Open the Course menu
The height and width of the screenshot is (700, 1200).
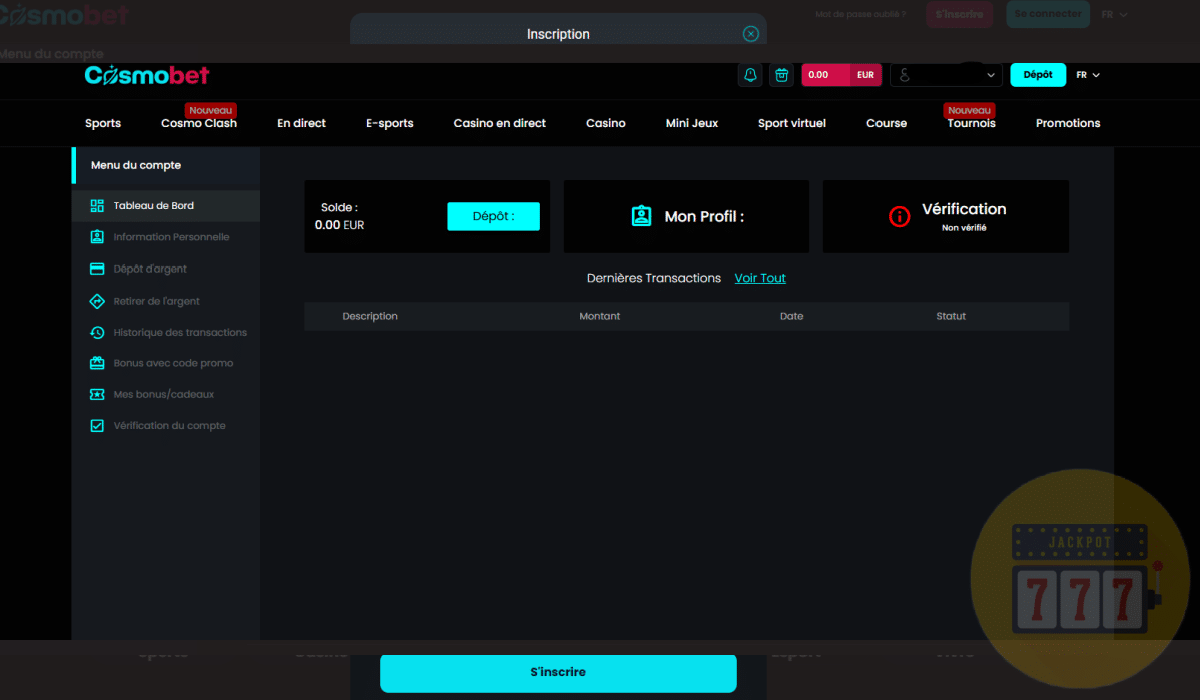coord(887,123)
